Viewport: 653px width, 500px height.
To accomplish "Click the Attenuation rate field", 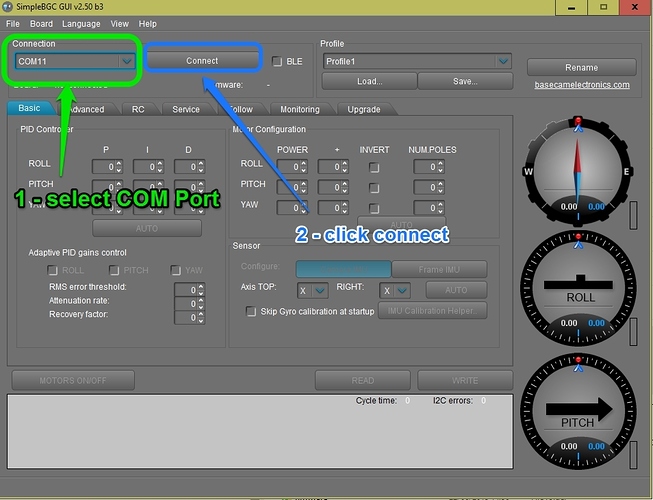I will point(189,303).
